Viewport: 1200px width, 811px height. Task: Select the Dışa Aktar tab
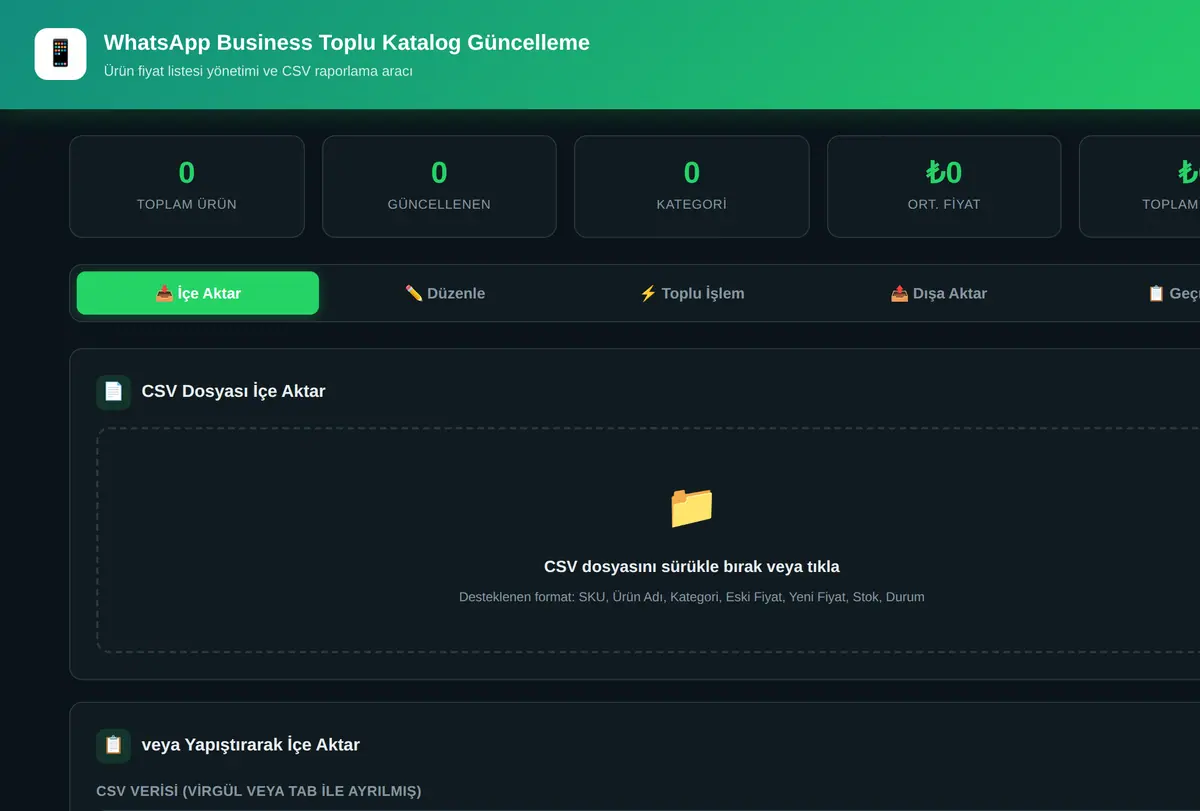pos(939,293)
